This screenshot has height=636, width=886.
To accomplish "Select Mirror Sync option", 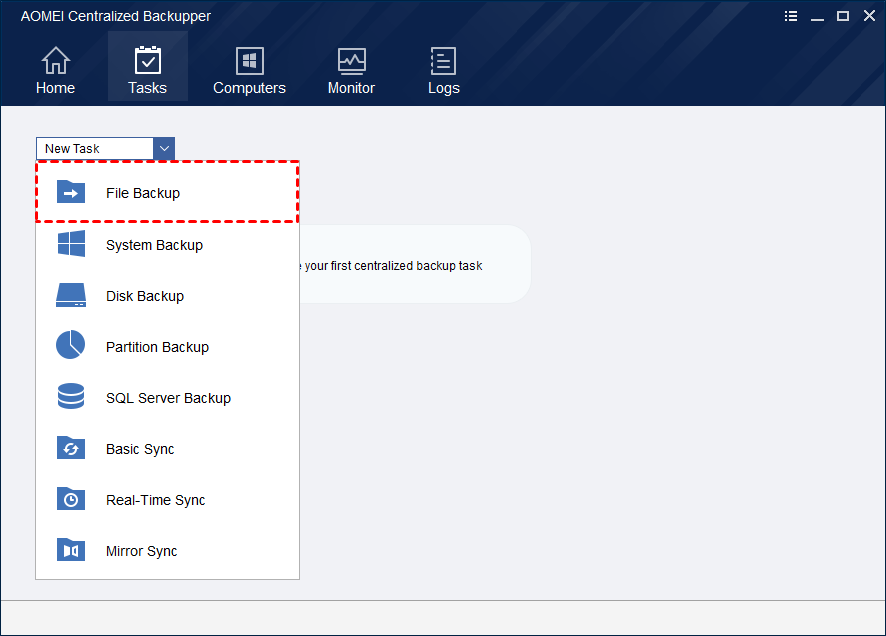I will click(167, 551).
